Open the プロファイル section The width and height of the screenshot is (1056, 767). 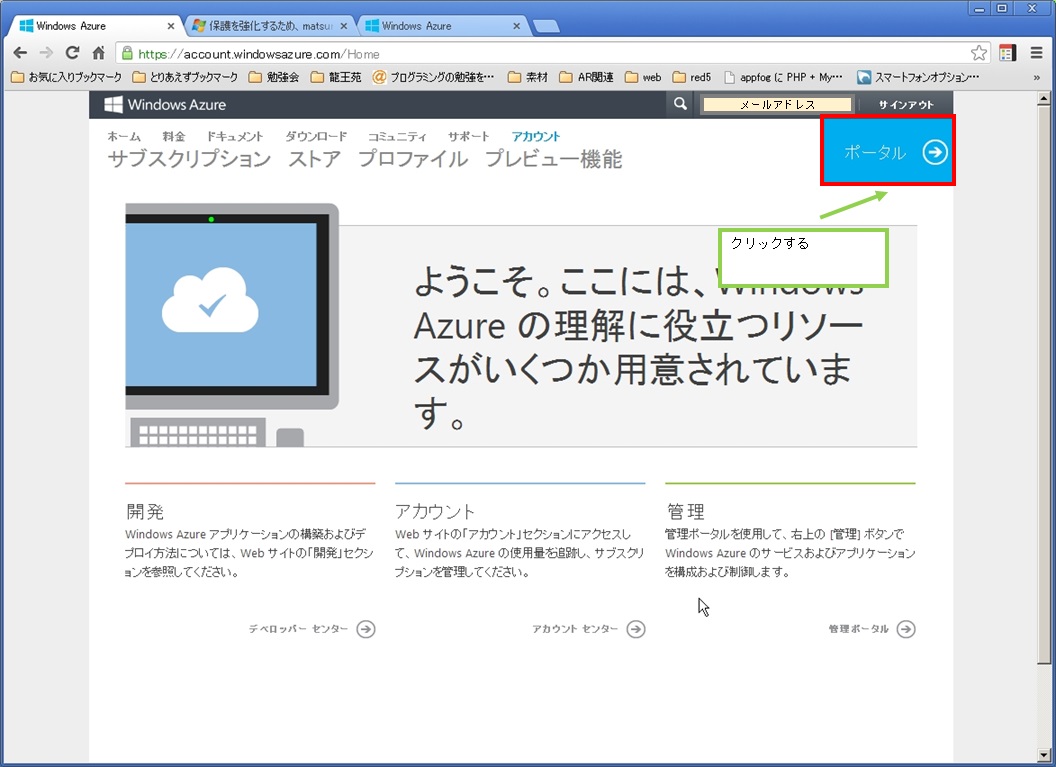point(413,159)
